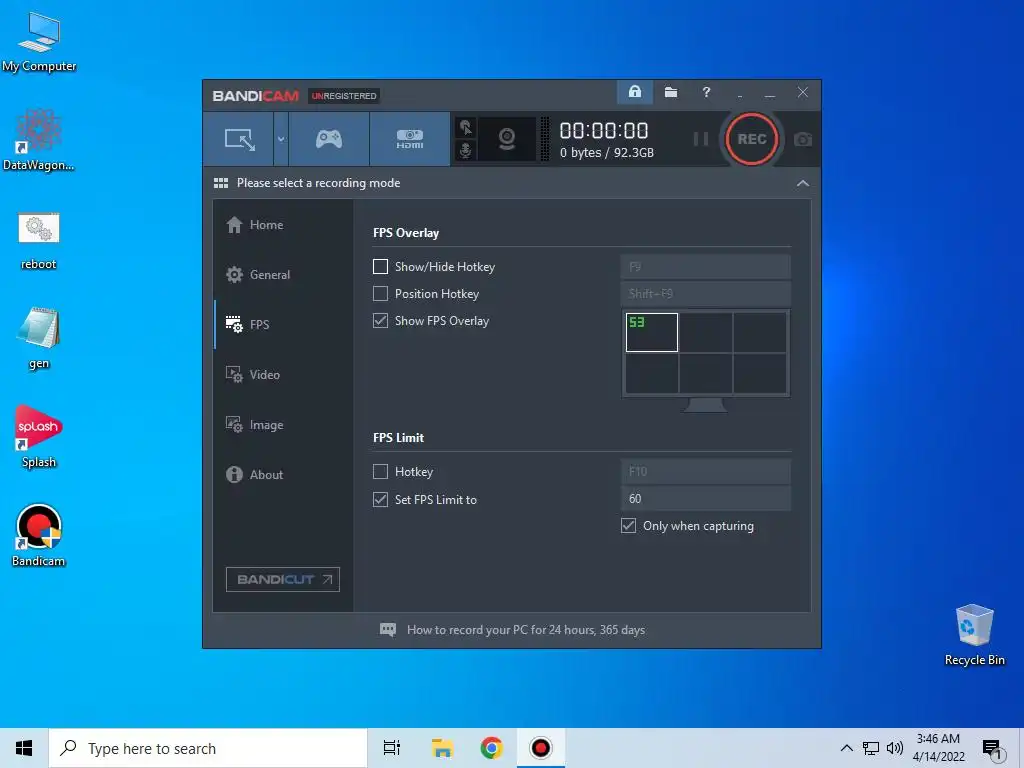Toggle the microphone icon

pos(466,150)
